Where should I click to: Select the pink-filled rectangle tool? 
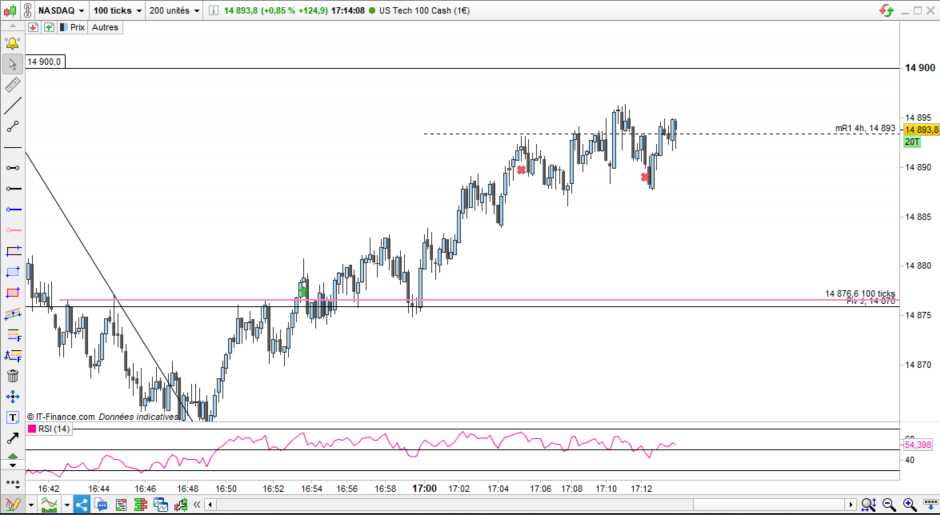12,251
